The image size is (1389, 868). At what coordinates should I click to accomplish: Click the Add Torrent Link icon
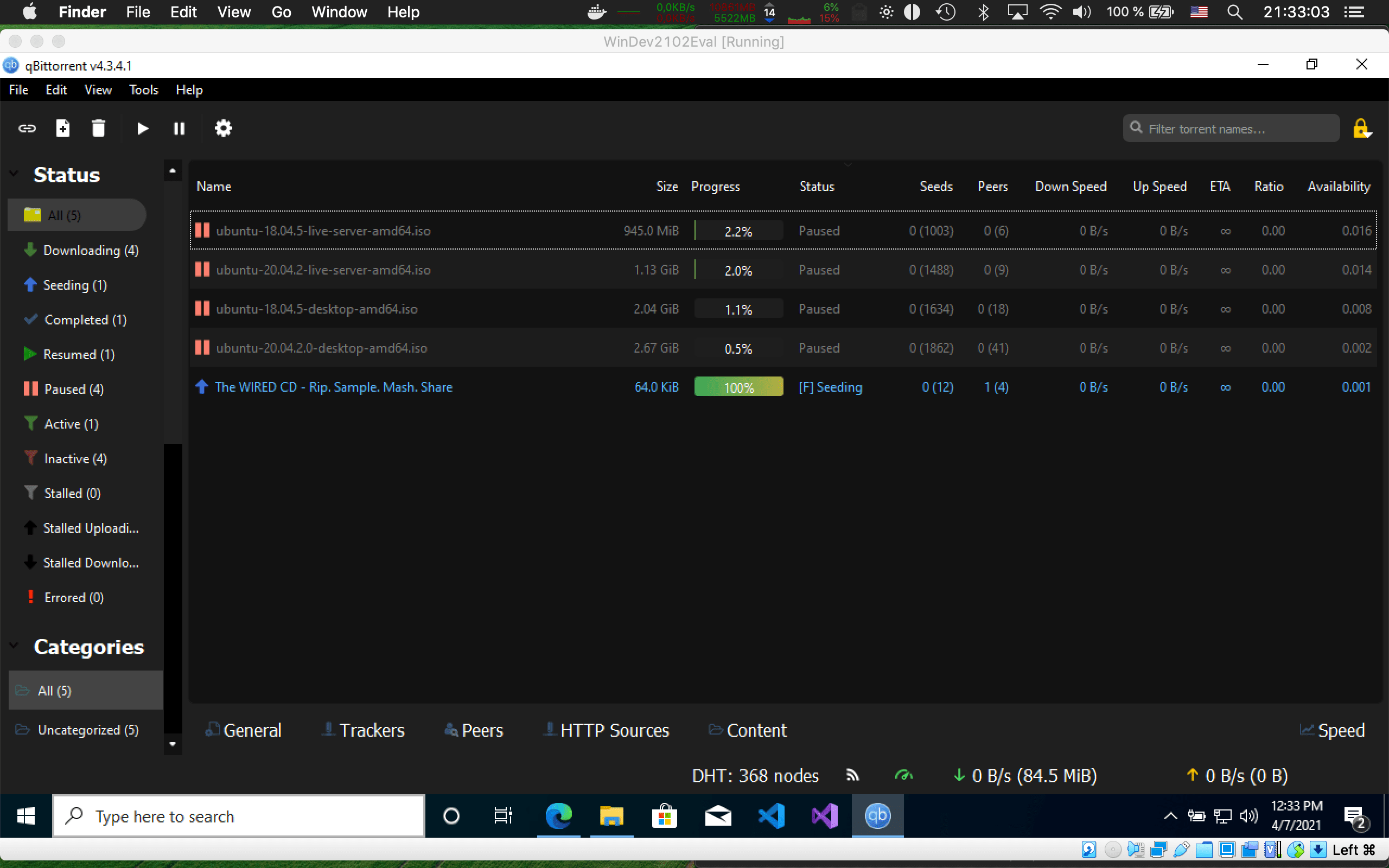pos(26,128)
